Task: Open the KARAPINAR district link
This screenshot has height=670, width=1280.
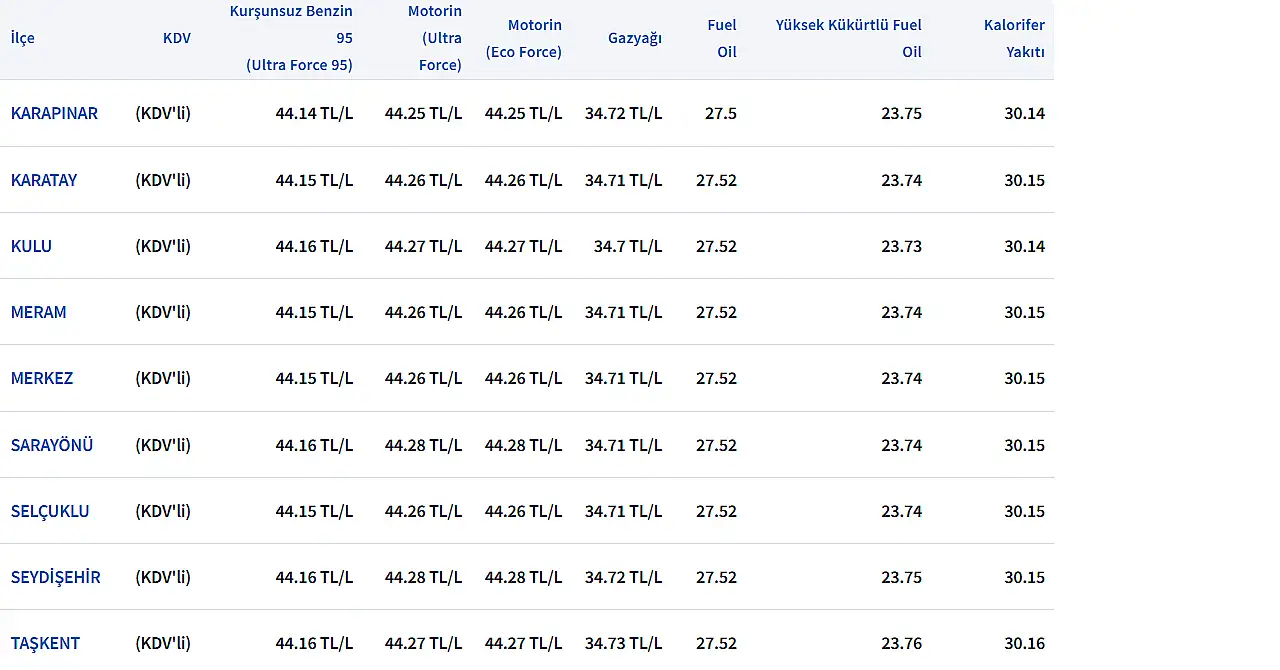Action: 54,113
